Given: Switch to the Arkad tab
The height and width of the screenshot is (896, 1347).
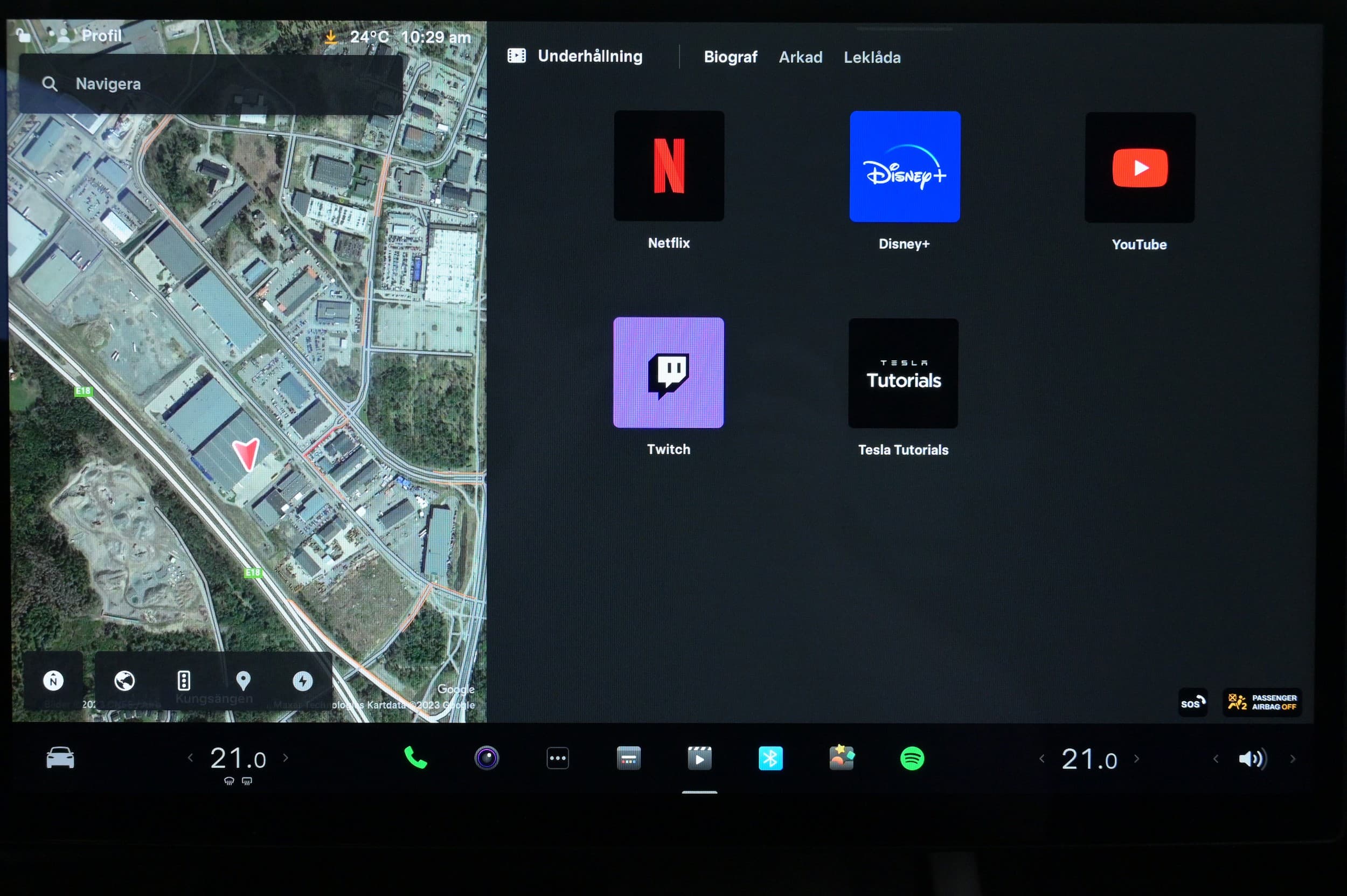Looking at the screenshot, I should [800, 57].
